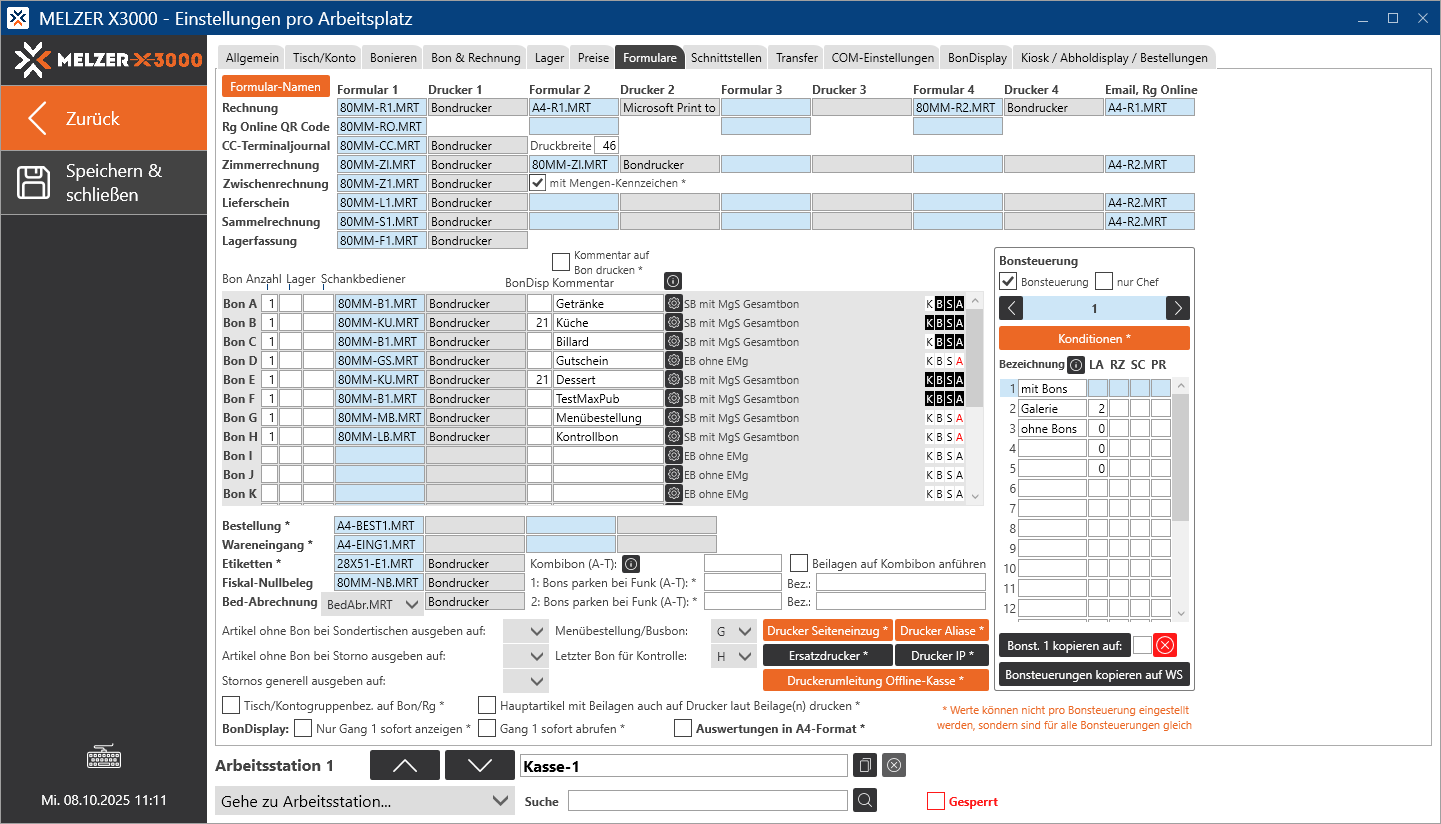Open the COM-Einstellungen tab
The width and height of the screenshot is (1441, 824).
[883, 58]
